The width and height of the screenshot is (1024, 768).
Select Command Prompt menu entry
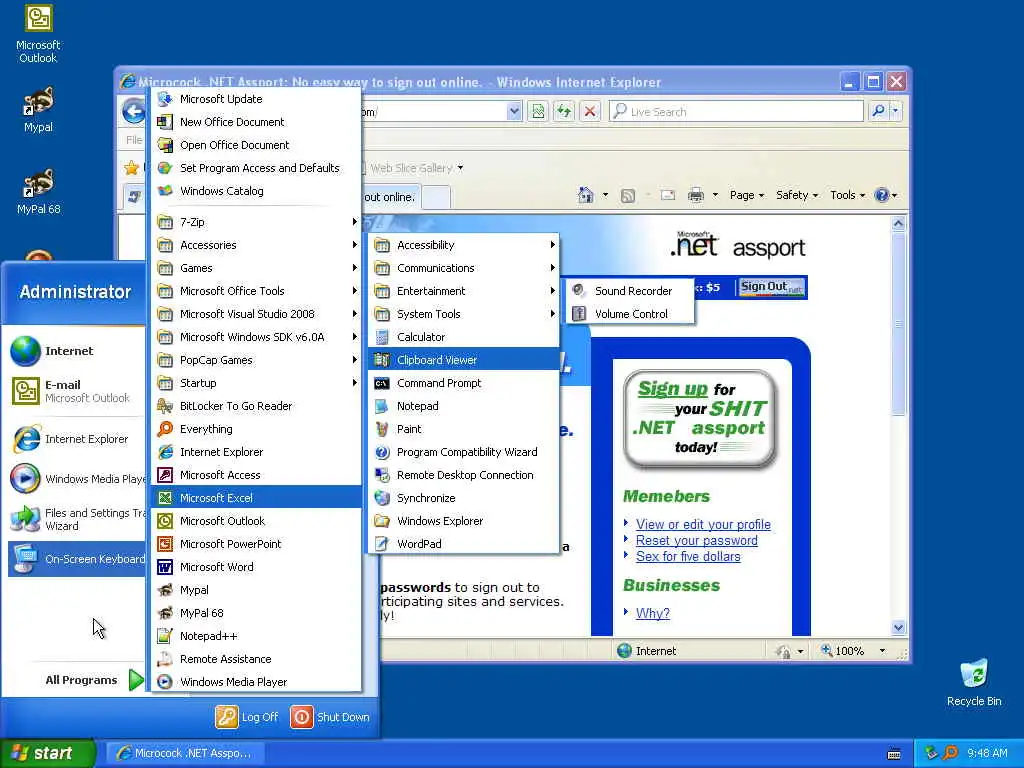click(464, 383)
